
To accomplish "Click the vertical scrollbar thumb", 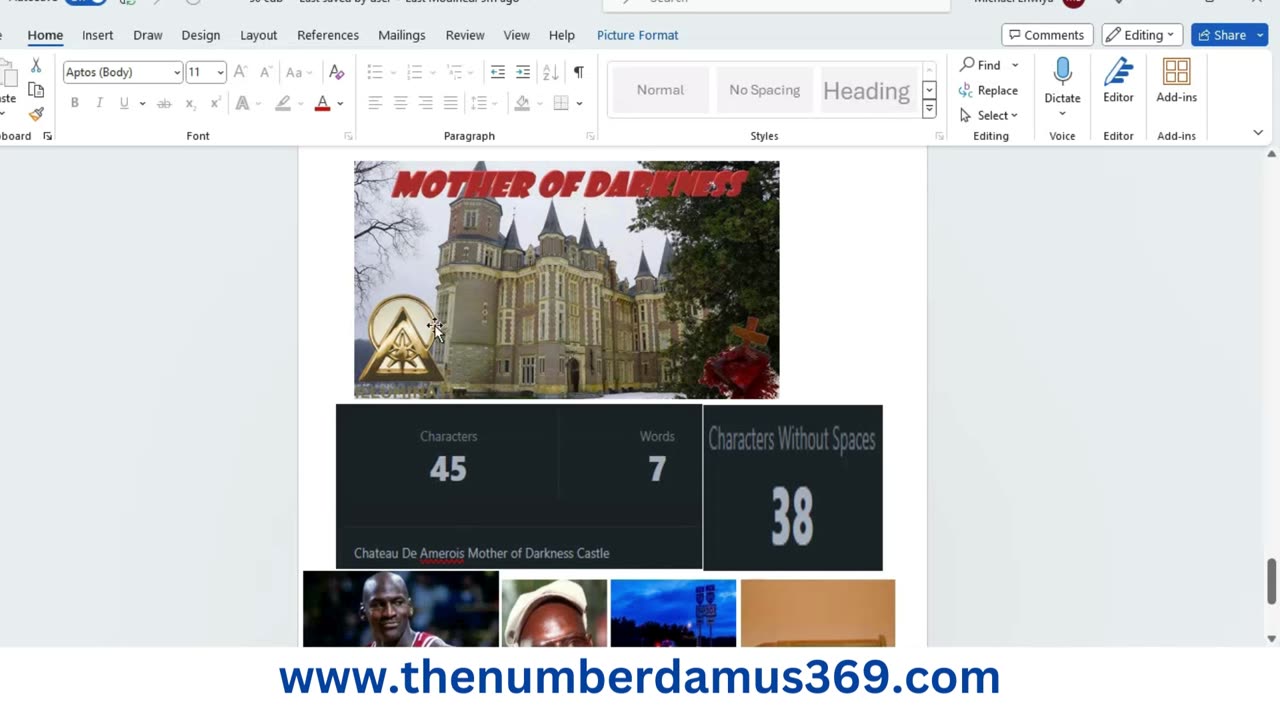I will 1272,581.
